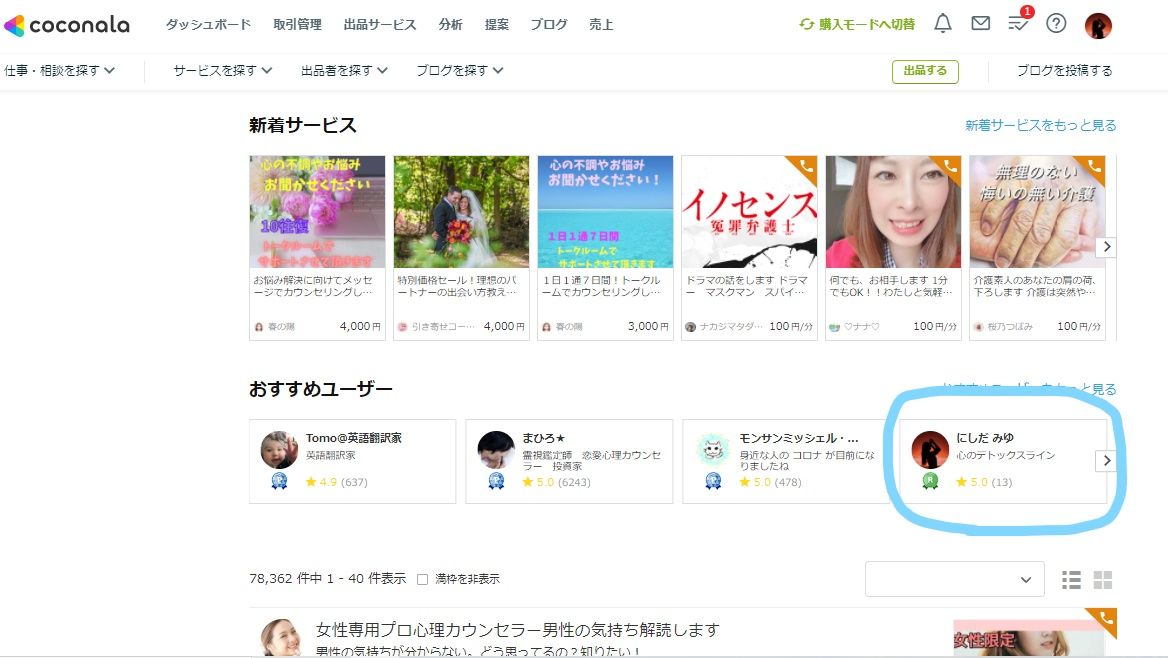Click the rank badge under モンサンミッシェル

point(713,481)
